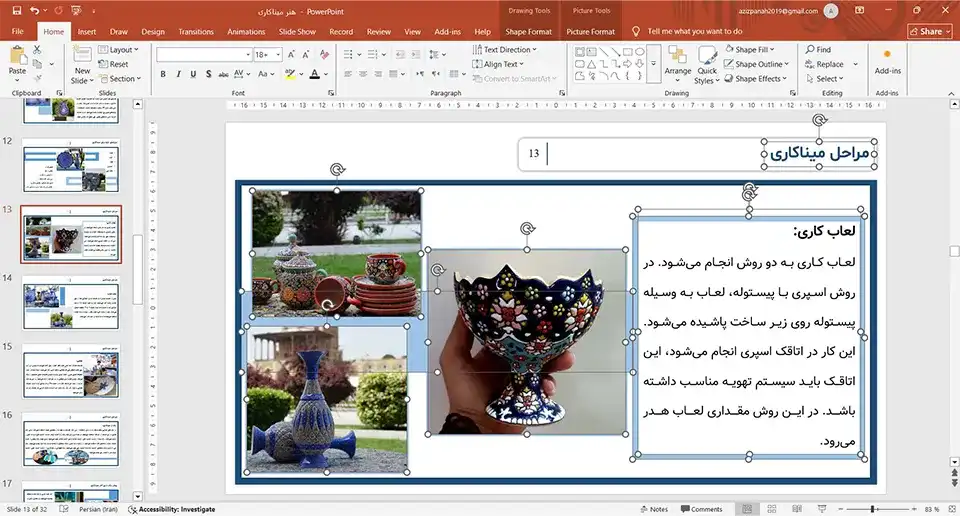Open the Notes pane

pyautogui.click(x=654, y=509)
